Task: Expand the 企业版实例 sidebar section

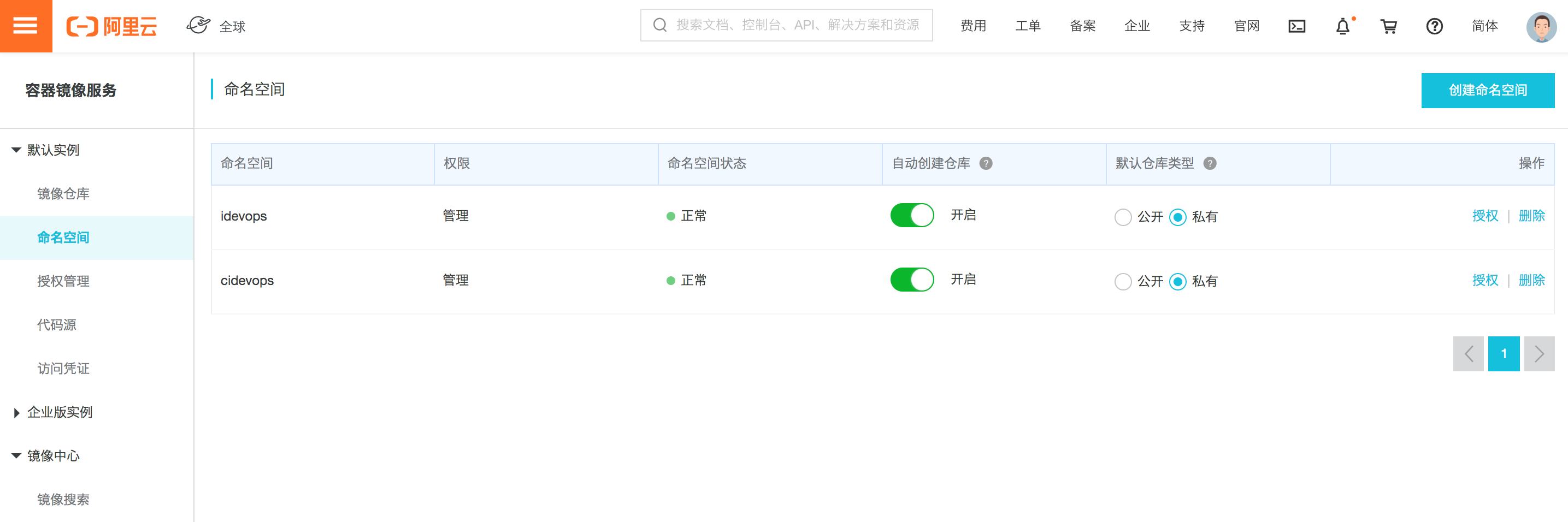Action: [16, 412]
